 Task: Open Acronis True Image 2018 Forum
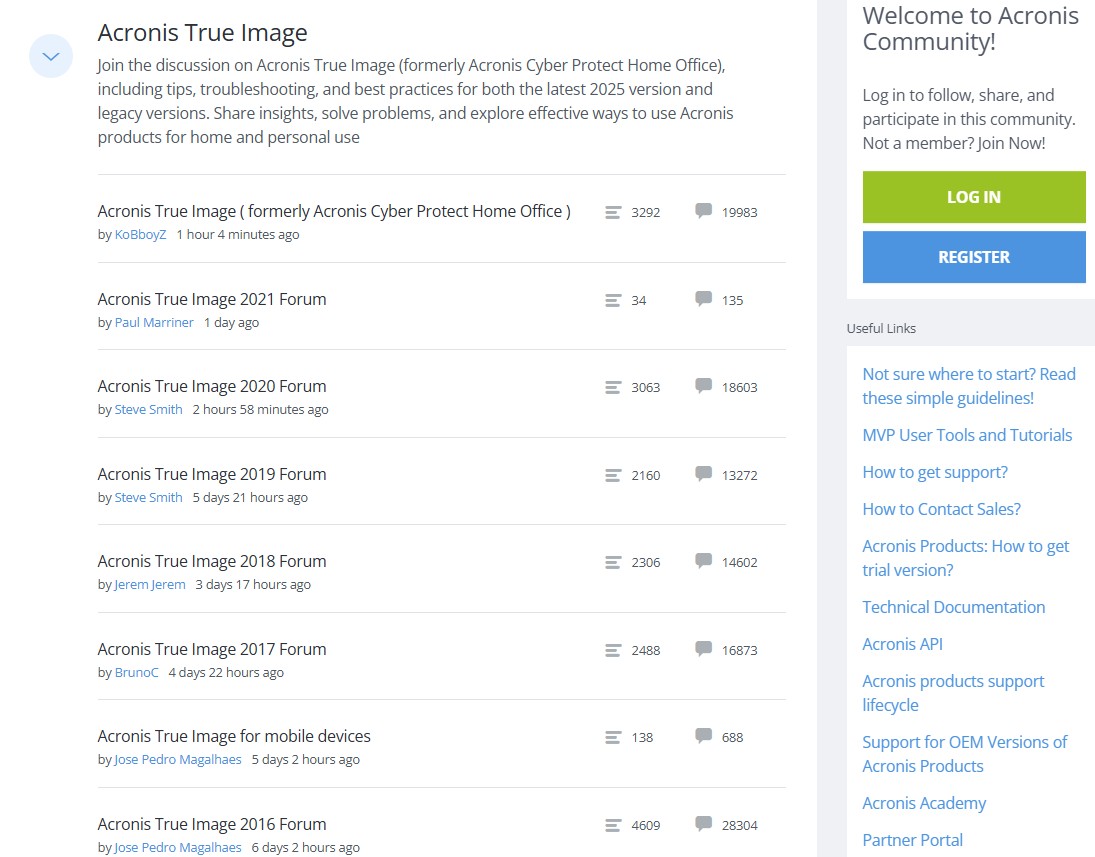click(x=212, y=562)
